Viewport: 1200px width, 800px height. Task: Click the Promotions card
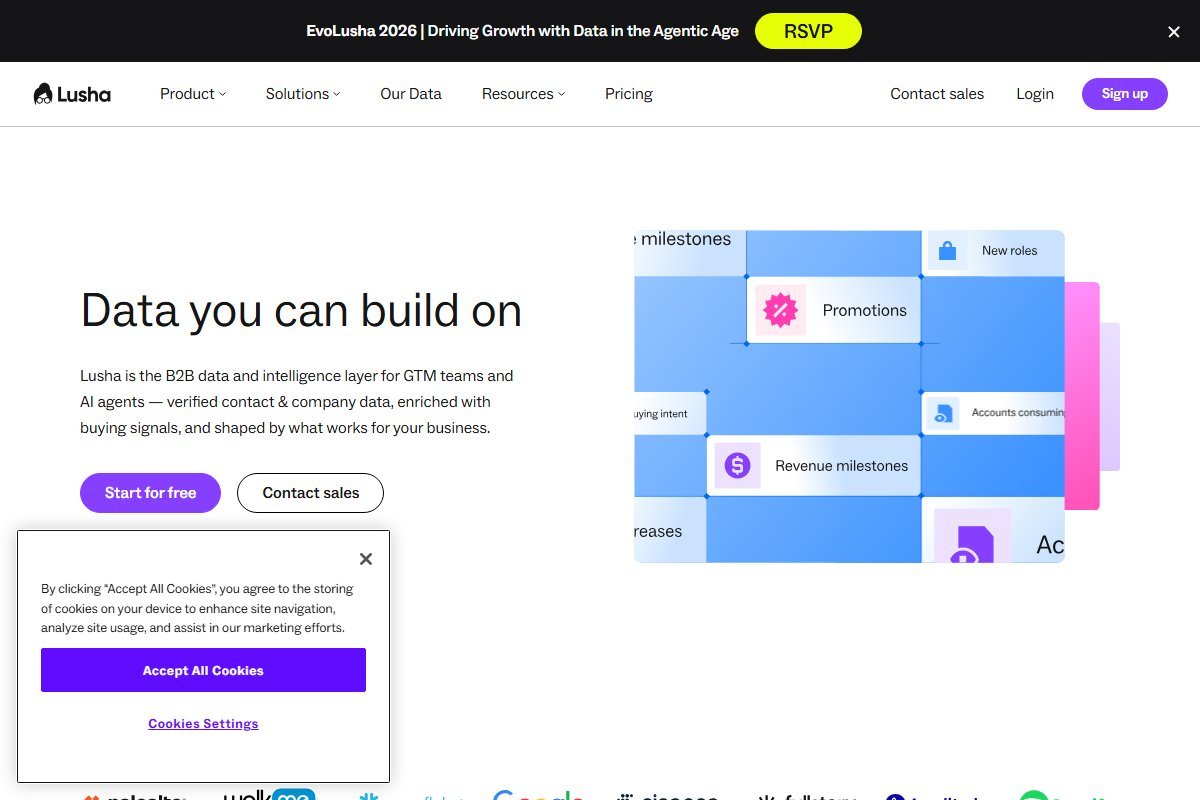833,310
